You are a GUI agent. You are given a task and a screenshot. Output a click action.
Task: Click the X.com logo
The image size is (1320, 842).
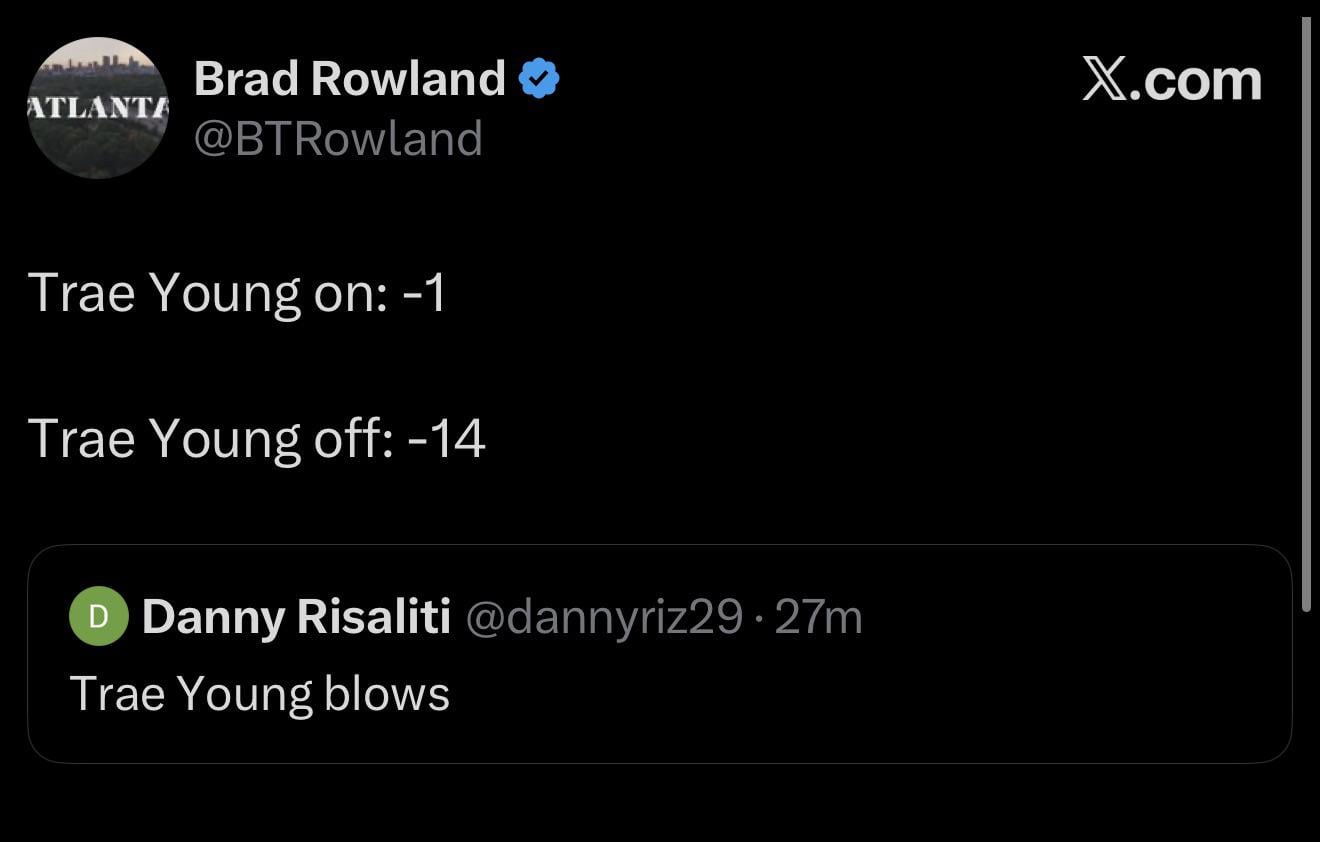click(x=1172, y=79)
